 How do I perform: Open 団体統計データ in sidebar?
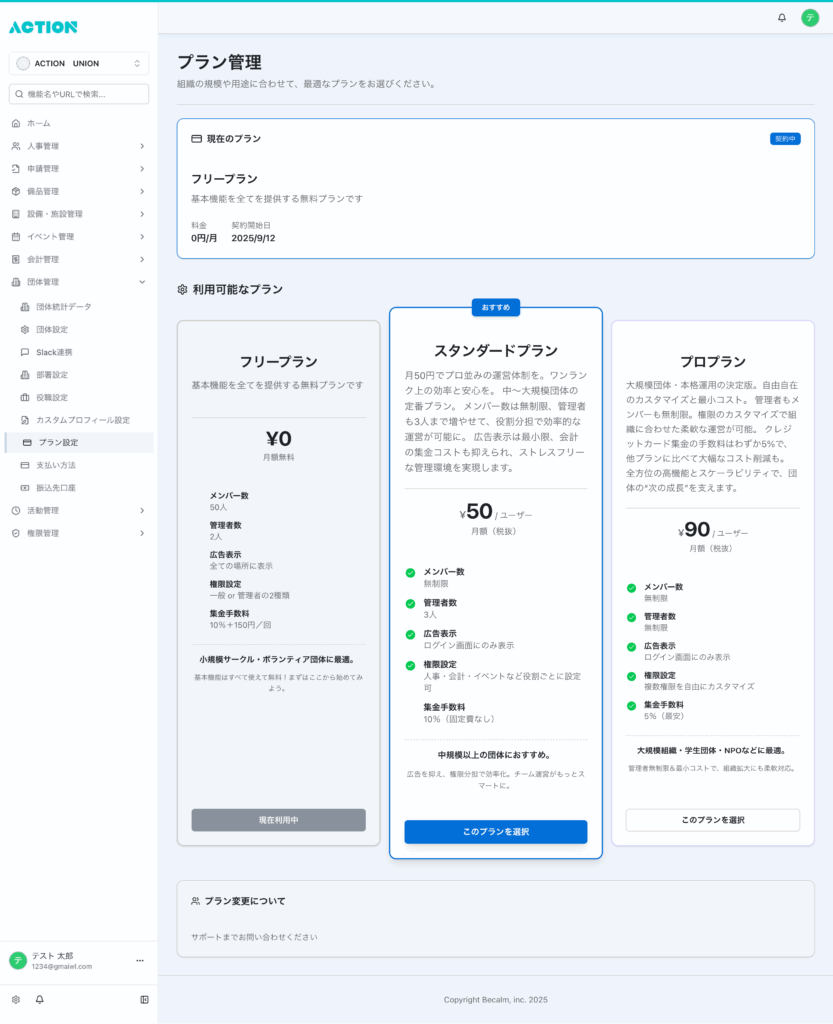pyautogui.click(x=63, y=307)
